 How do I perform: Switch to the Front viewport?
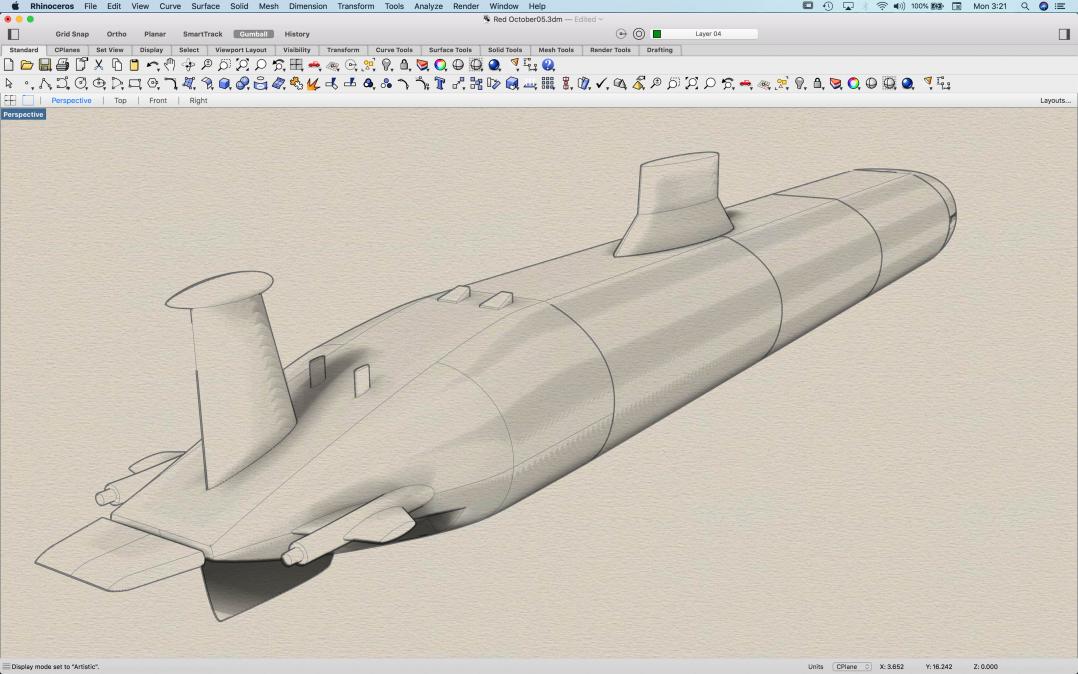click(158, 100)
